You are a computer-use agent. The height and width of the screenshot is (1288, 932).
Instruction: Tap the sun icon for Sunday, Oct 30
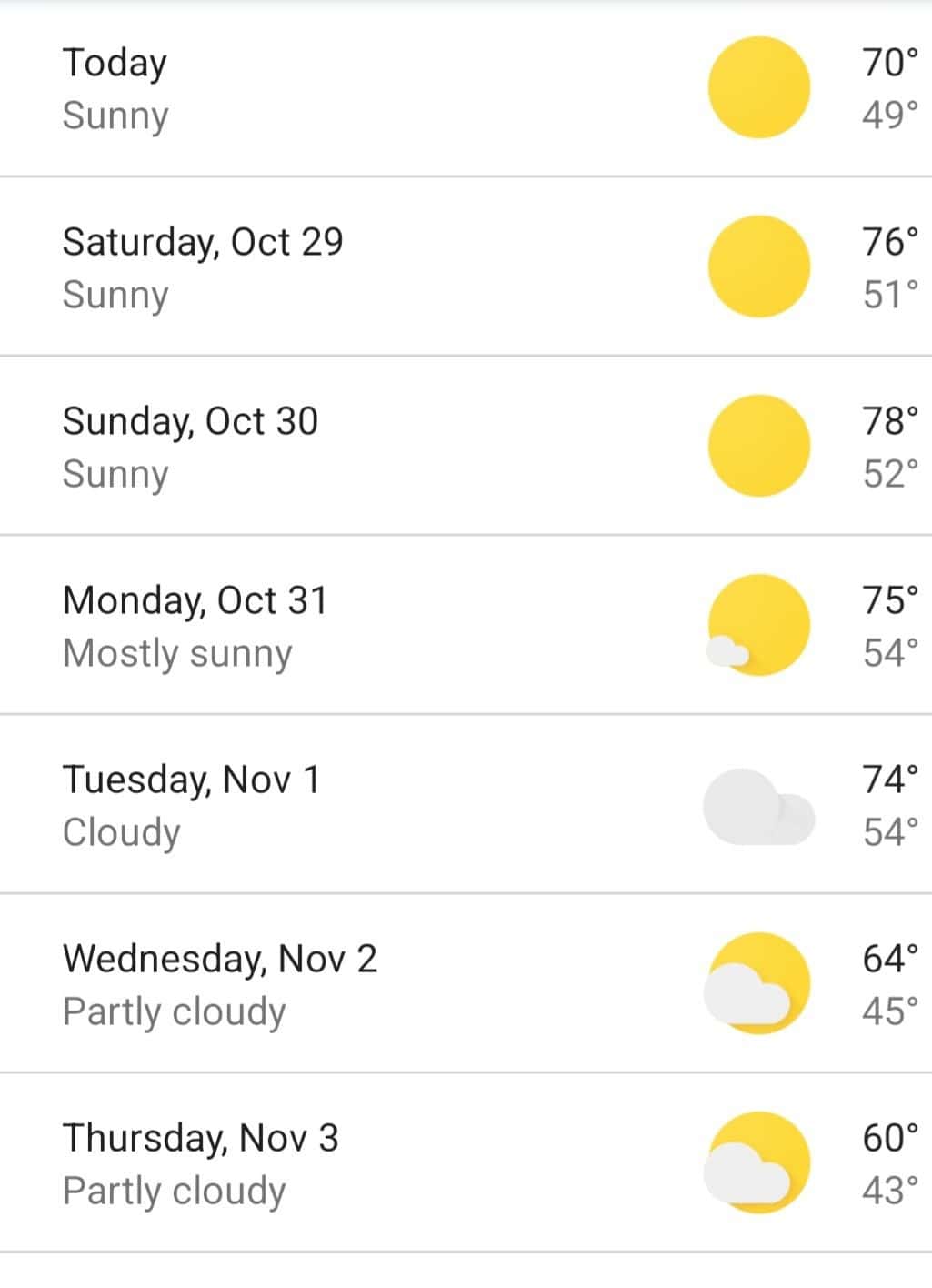point(758,446)
